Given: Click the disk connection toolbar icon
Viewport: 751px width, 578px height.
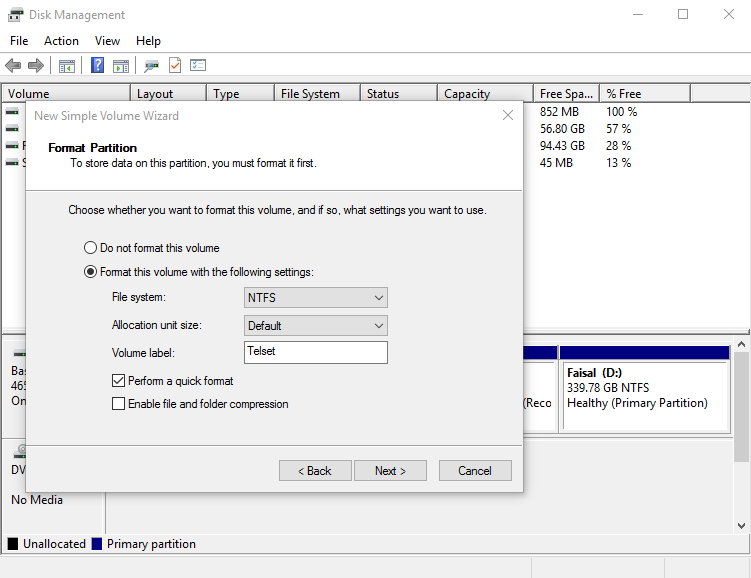Looking at the screenshot, I should click(152, 66).
